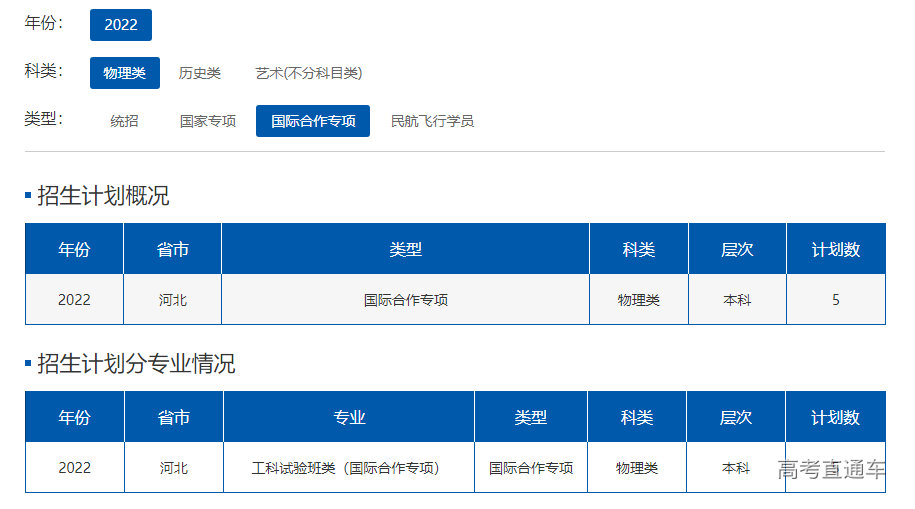The width and height of the screenshot is (915, 509).
Task: Choose 民航飞行学员 admission type
Action: coord(432,121)
